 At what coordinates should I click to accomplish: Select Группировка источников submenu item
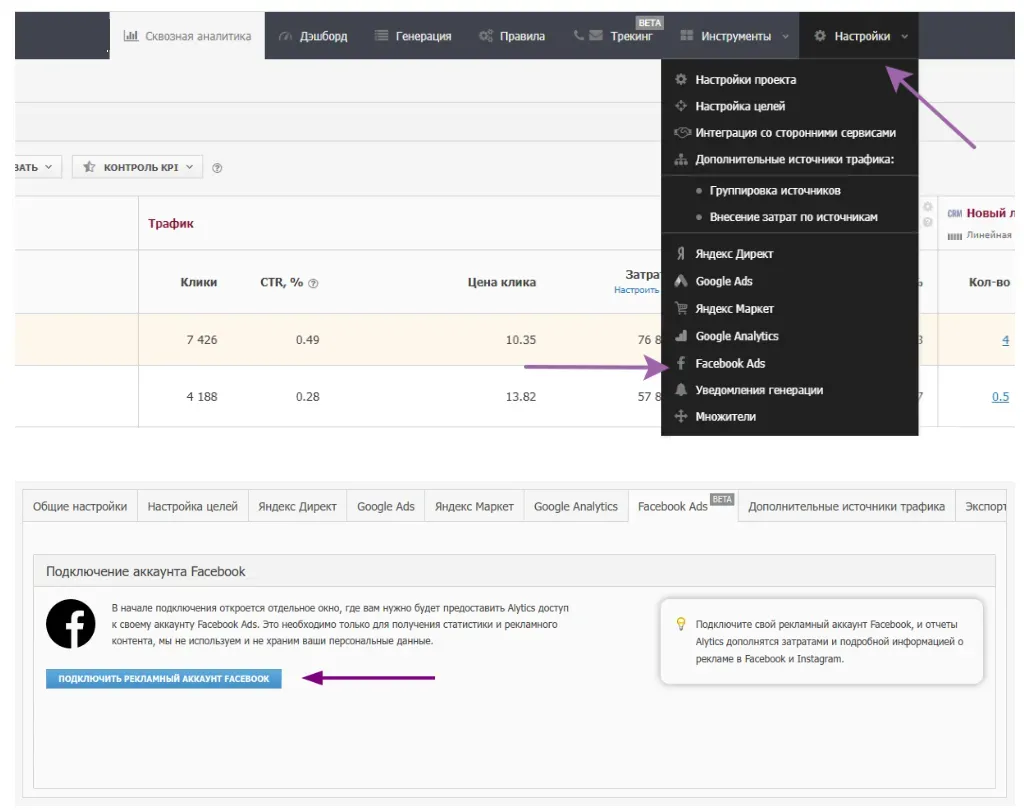tap(775, 191)
